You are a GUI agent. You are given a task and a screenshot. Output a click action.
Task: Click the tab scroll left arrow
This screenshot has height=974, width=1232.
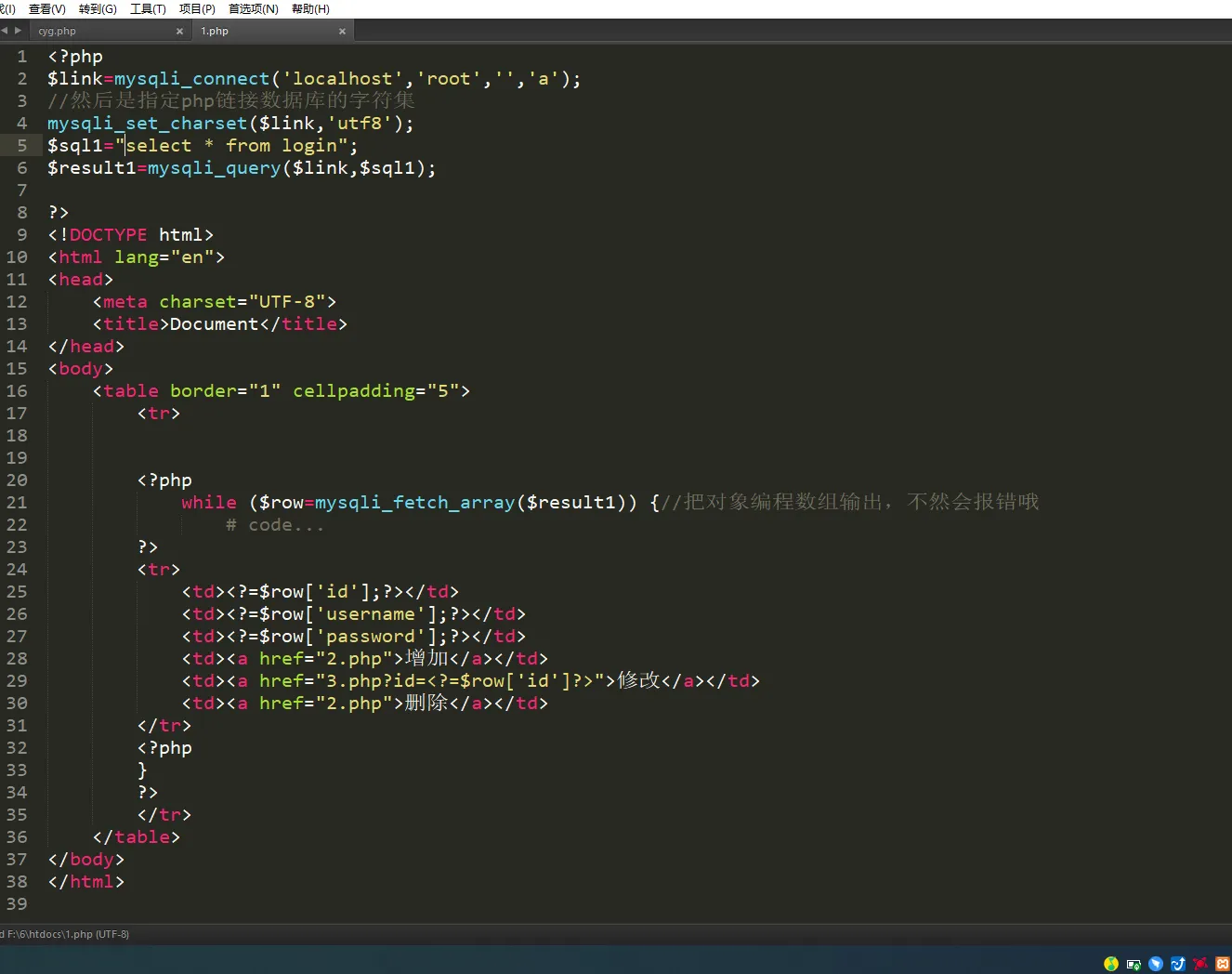pyautogui.click(x=5, y=31)
